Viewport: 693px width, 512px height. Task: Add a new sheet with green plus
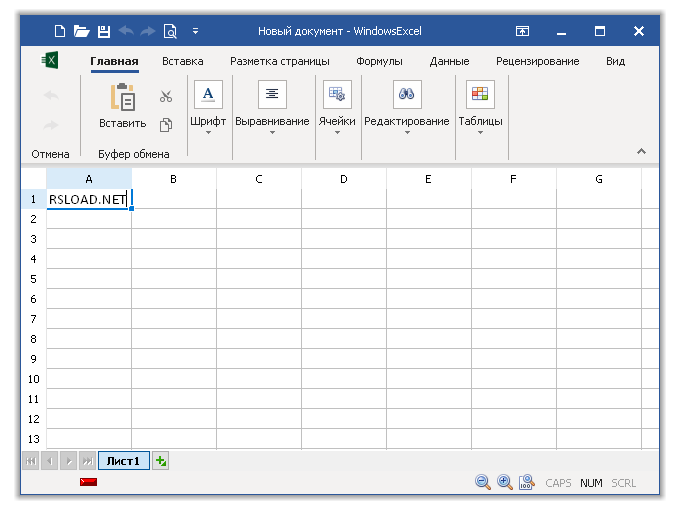pos(160,461)
